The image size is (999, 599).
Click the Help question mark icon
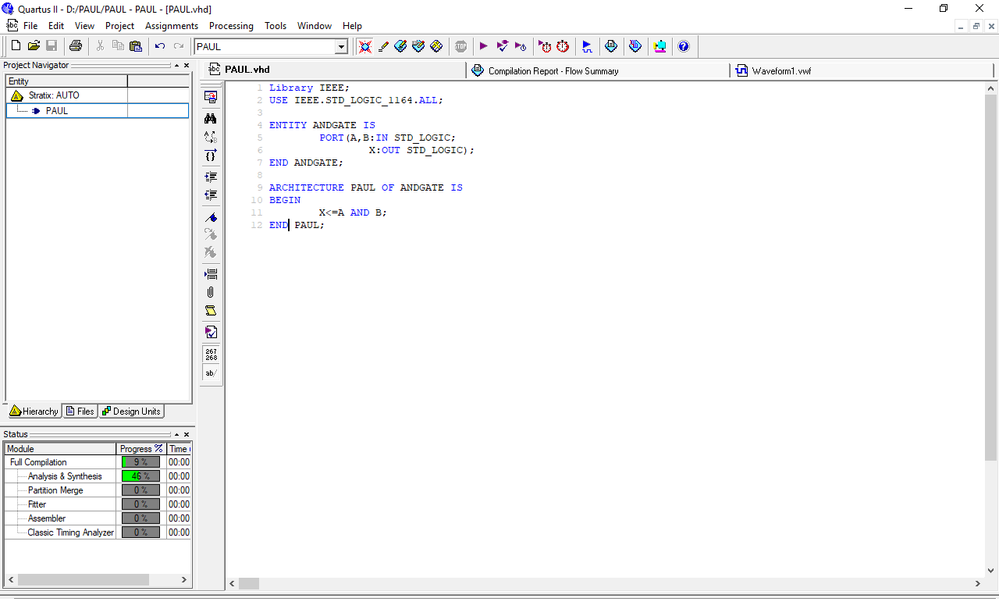683,46
